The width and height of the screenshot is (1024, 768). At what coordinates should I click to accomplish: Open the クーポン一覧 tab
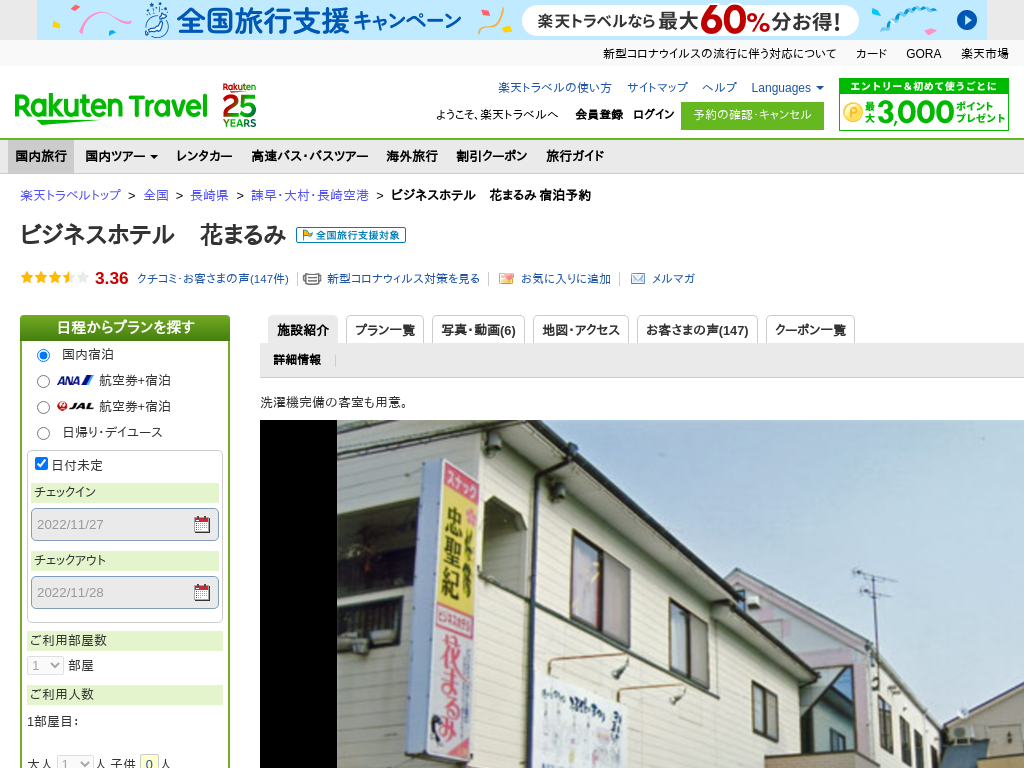click(810, 330)
